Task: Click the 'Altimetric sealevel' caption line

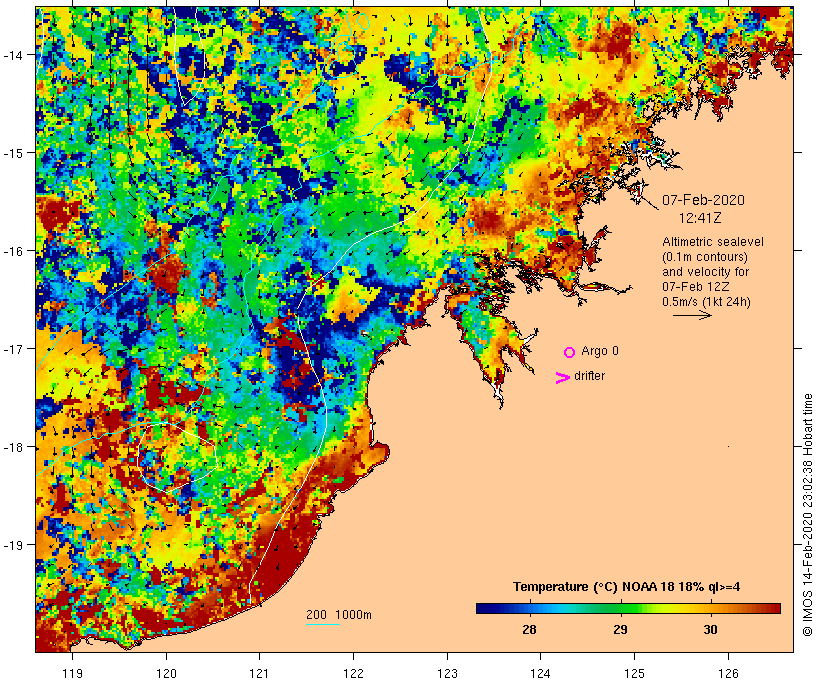Action: (x=713, y=242)
